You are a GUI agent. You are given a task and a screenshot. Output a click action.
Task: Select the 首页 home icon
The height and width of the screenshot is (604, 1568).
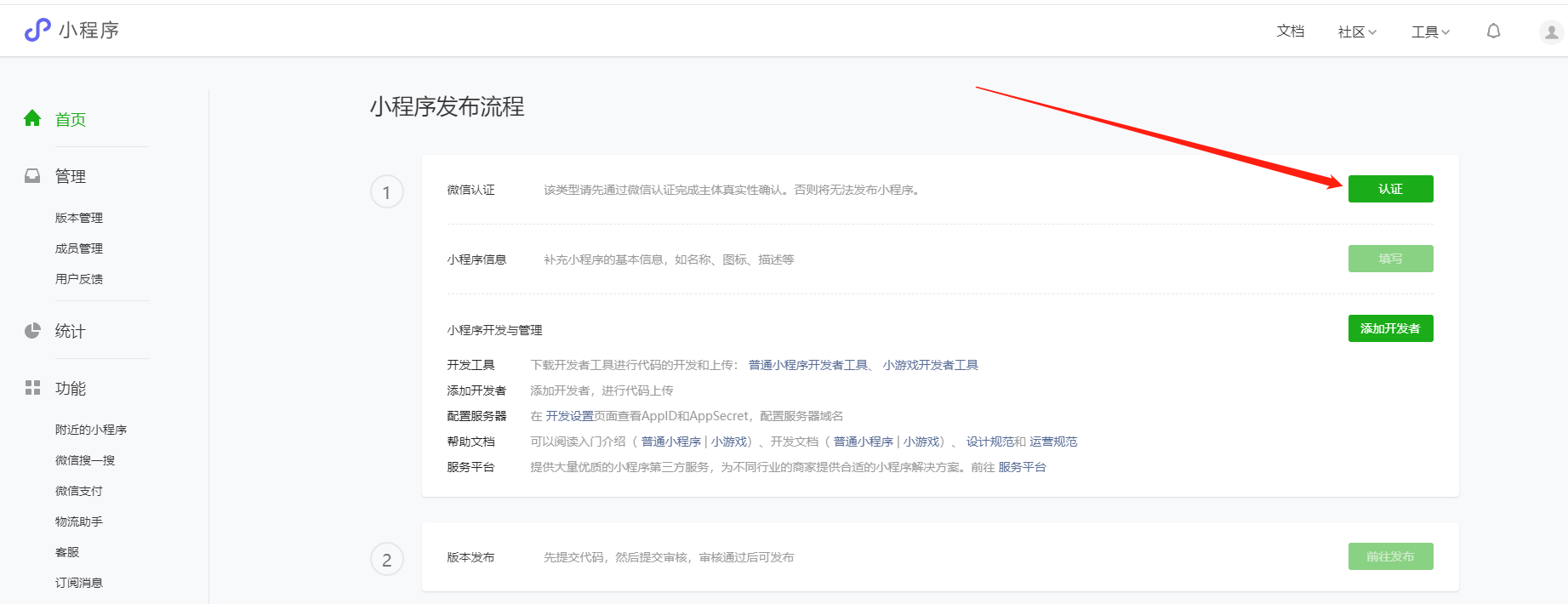(x=32, y=118)
